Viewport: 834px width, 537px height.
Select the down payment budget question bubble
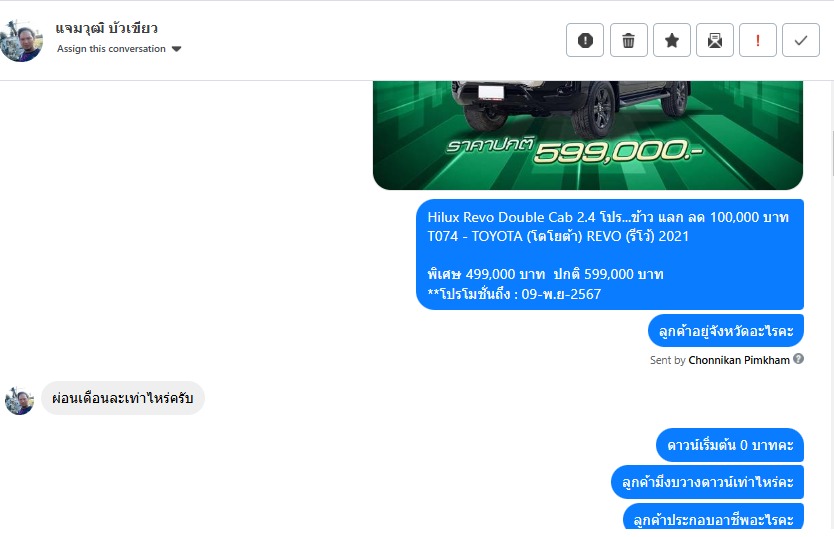707,482
